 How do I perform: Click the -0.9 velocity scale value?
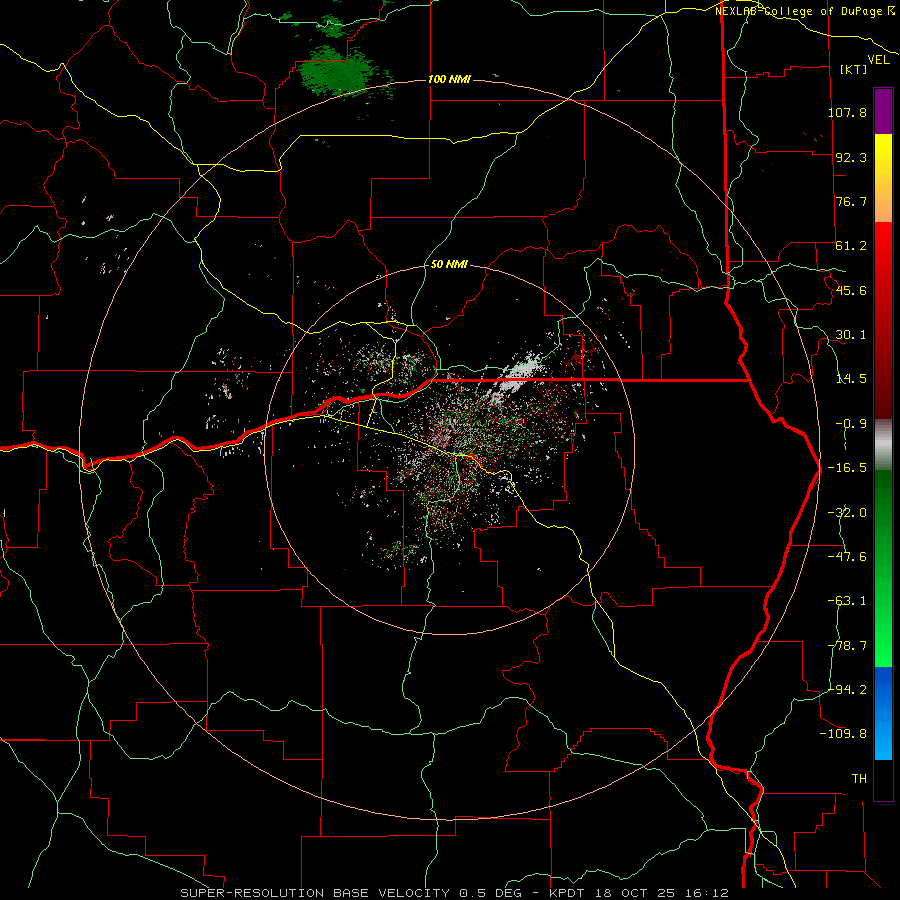click(x=851, y=424)
